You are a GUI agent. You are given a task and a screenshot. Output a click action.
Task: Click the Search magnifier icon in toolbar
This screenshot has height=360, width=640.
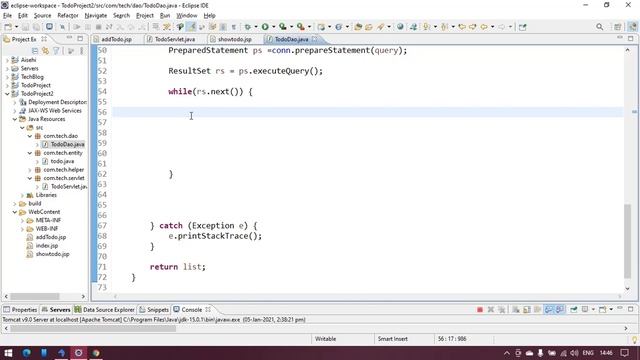pos(599,27)
